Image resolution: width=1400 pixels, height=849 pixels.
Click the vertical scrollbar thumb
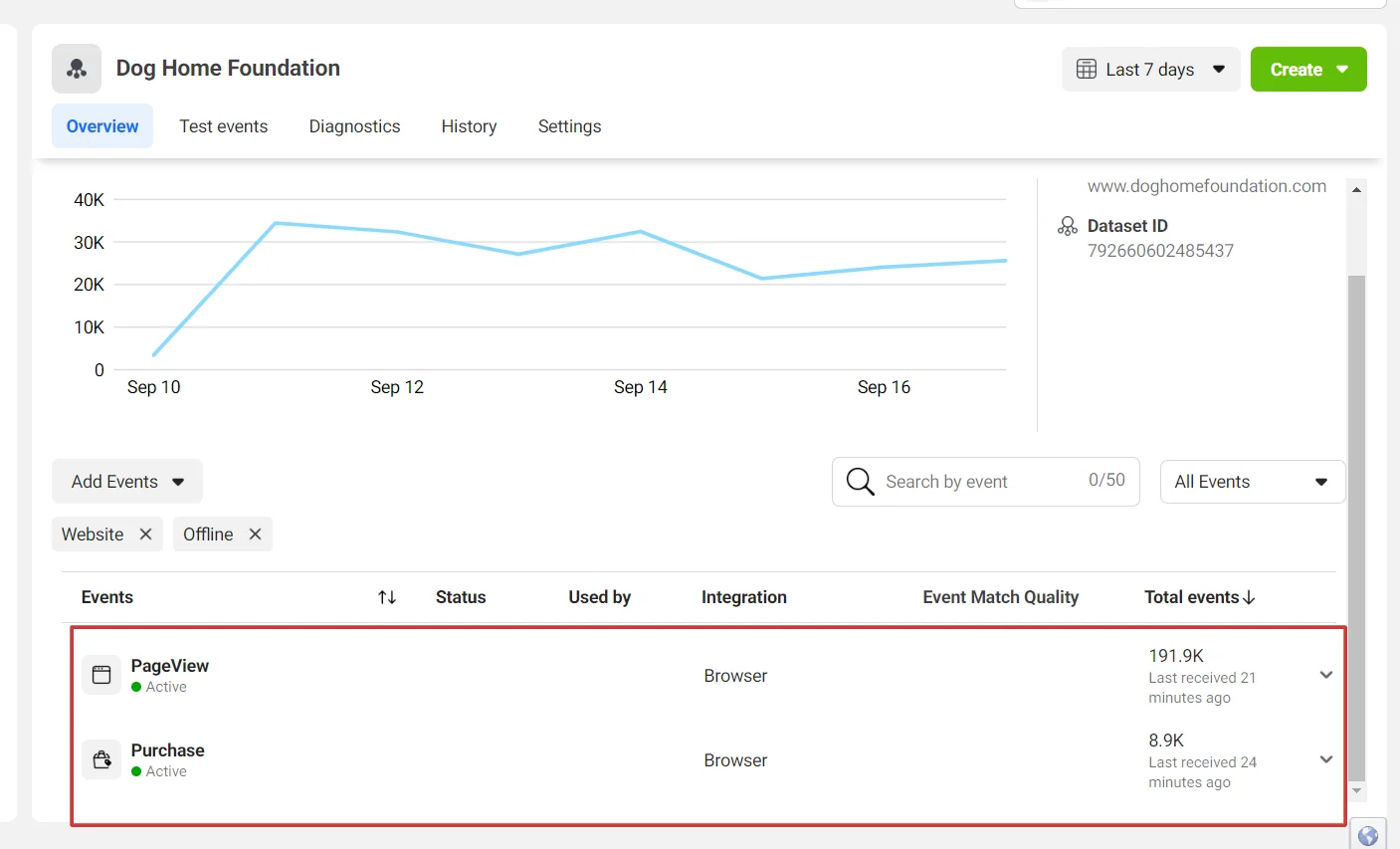(x=1356, y=528)
